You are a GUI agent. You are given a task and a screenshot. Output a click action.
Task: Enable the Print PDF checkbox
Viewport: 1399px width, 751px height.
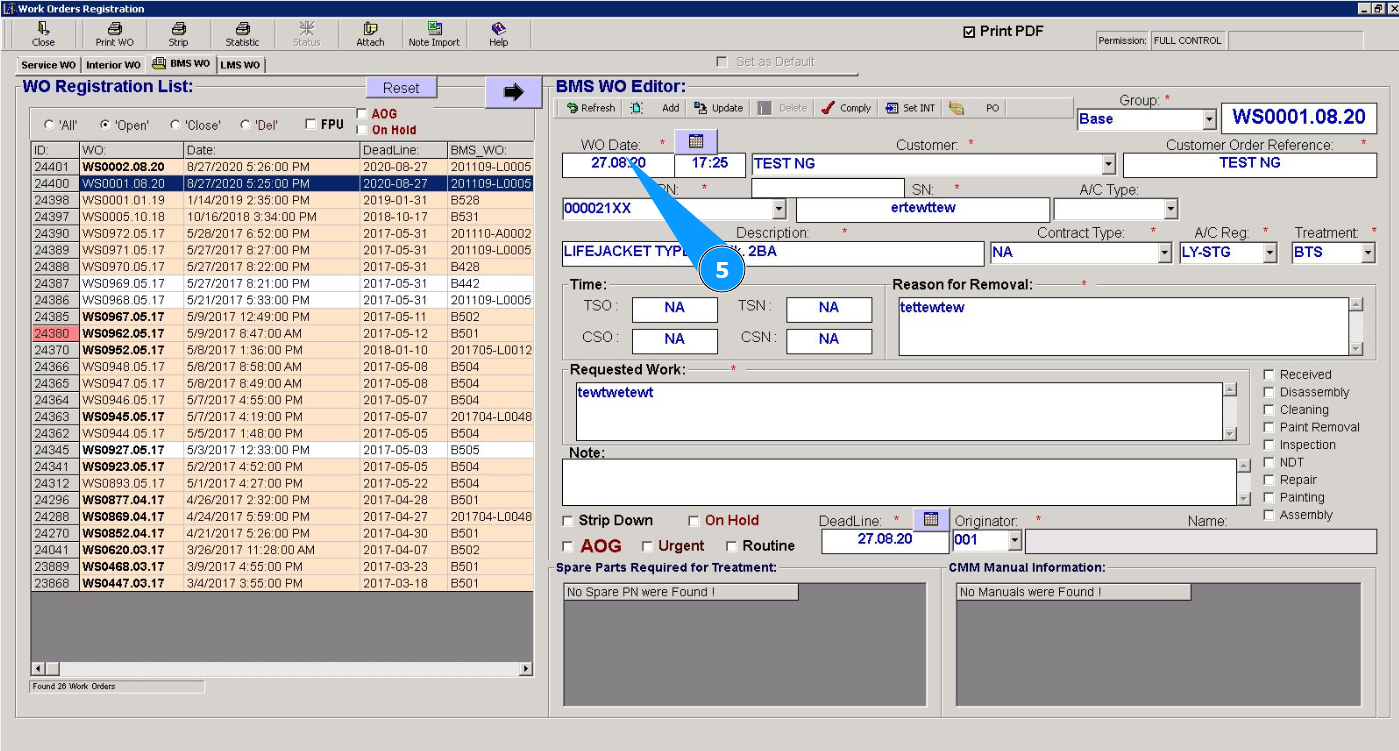(968, 32)
